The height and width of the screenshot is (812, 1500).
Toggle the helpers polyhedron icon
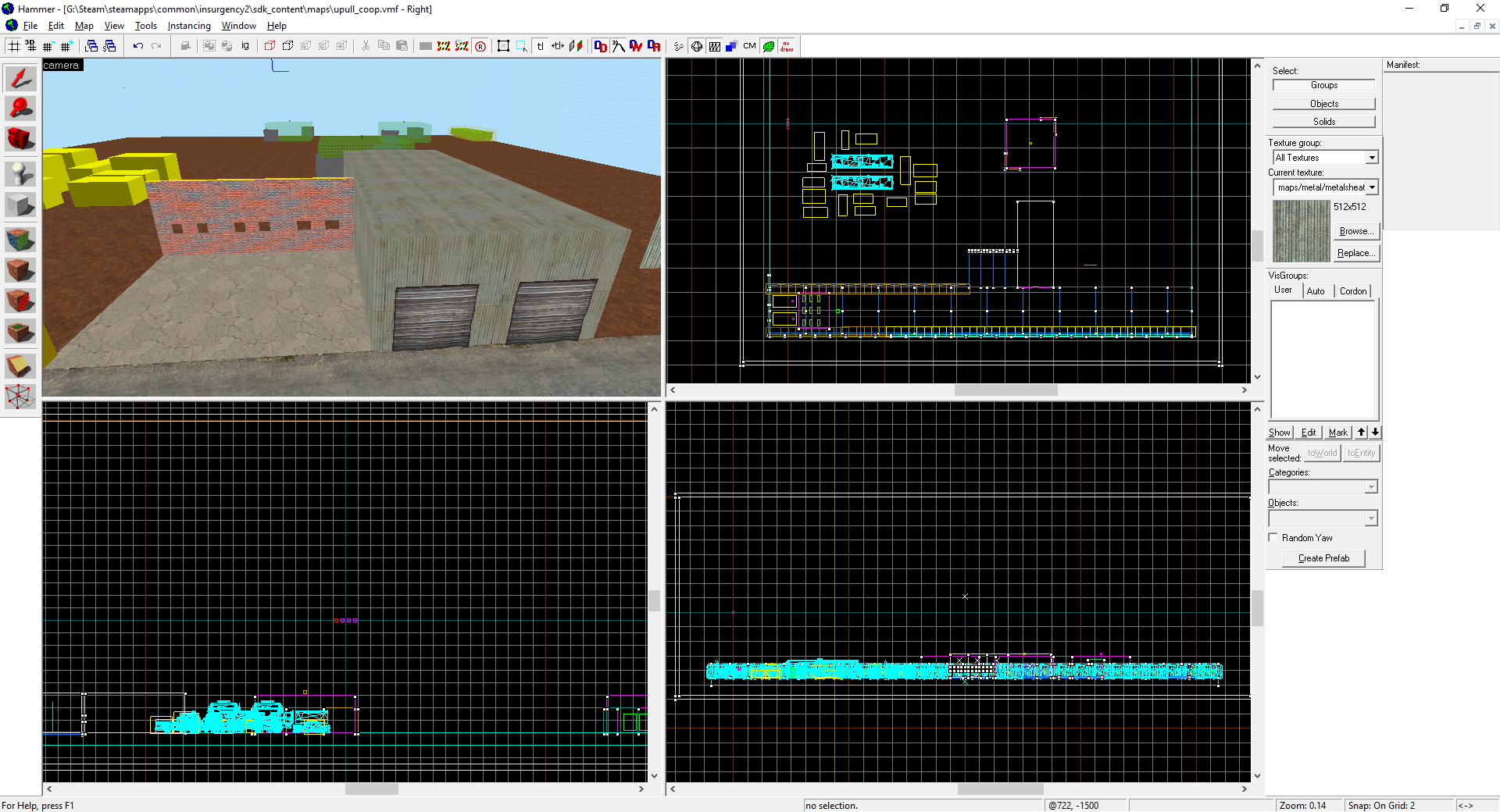click(697, 46)
